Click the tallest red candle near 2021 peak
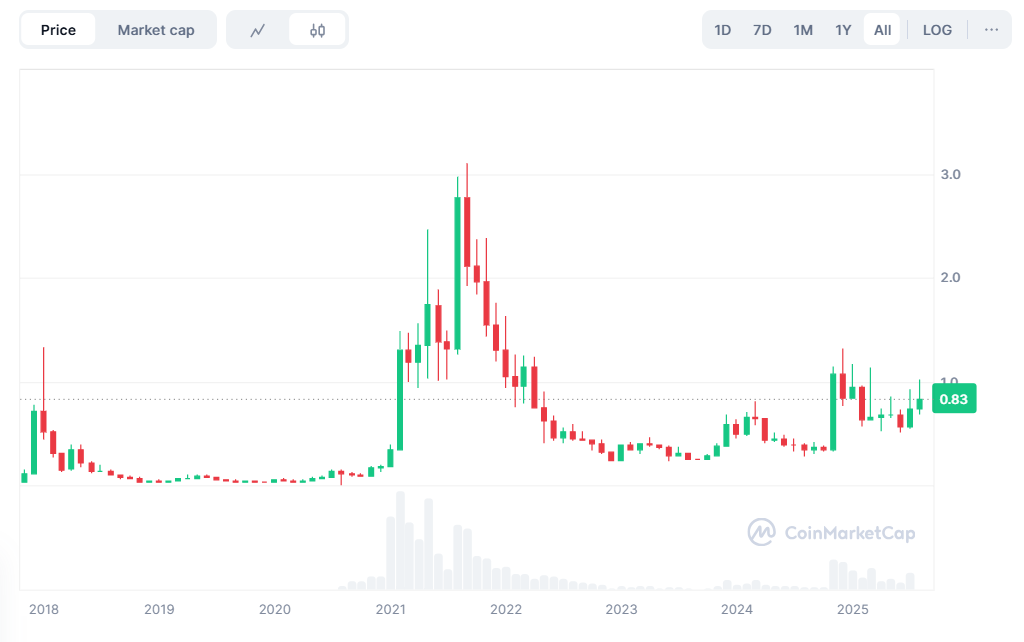Viewport: 1024px width, 642px height. point(467,230)
